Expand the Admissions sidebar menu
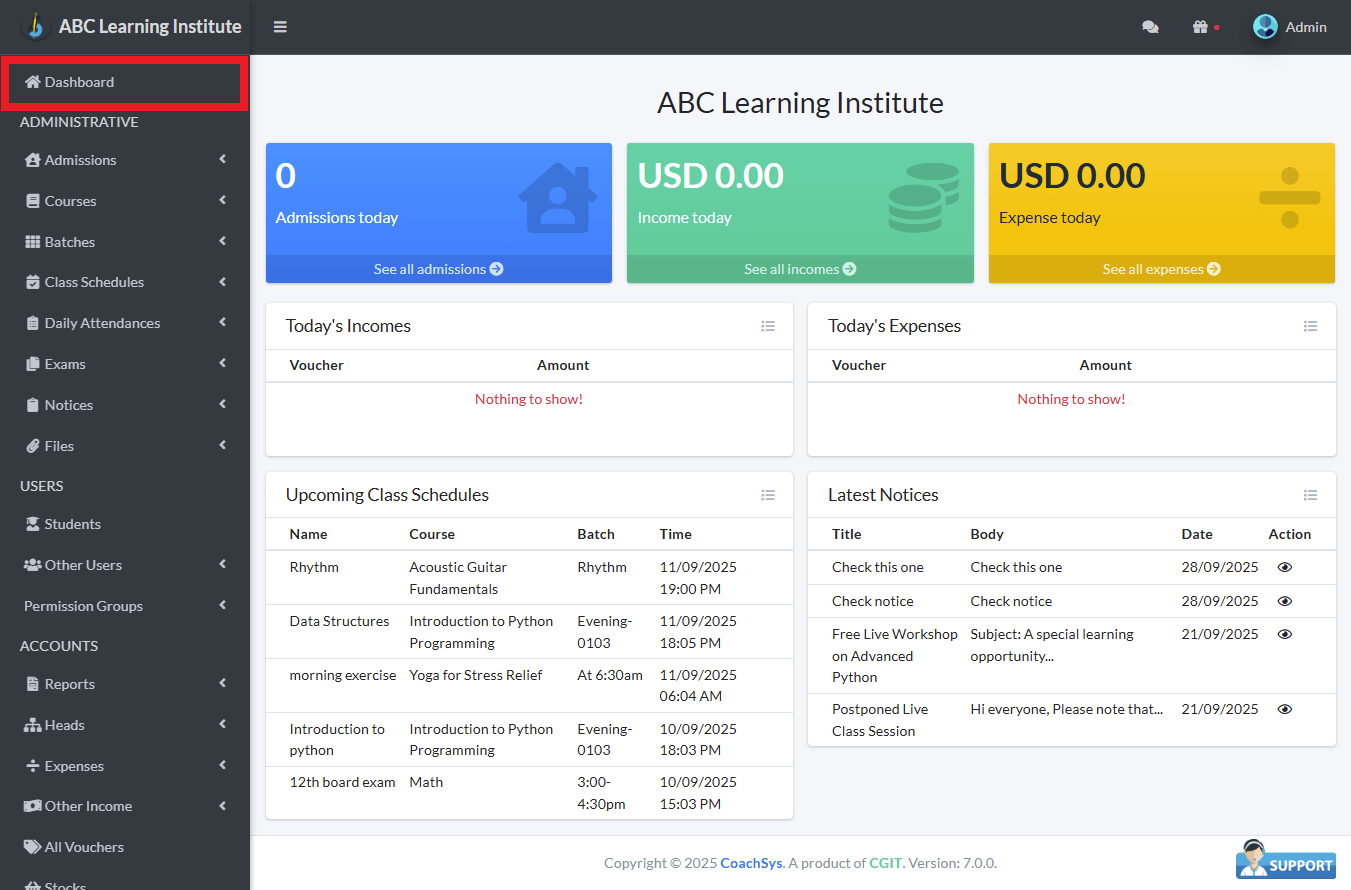 click(x=125, y=160)
